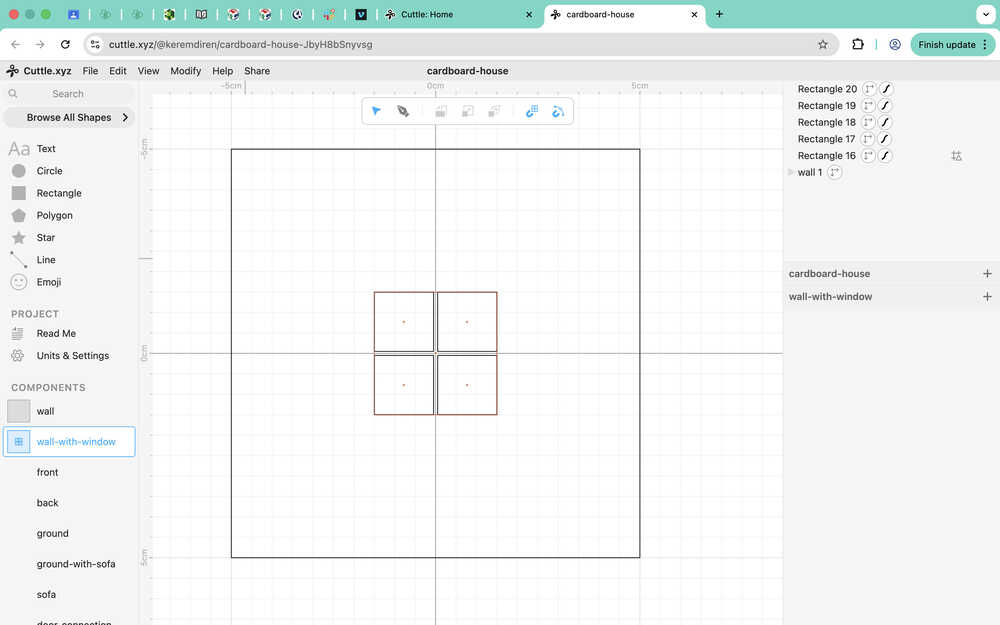Click Rectangle 18 stroke style icon

(x=885, y=122)
